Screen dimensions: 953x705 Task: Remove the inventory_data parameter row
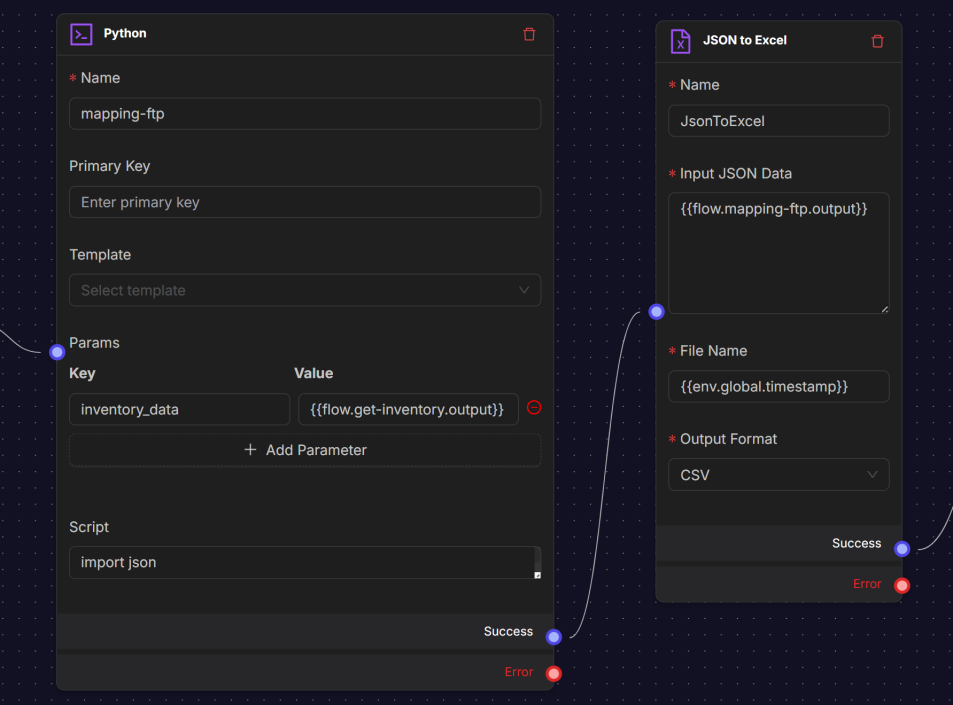pyautogui.click(x=534, y=408)
